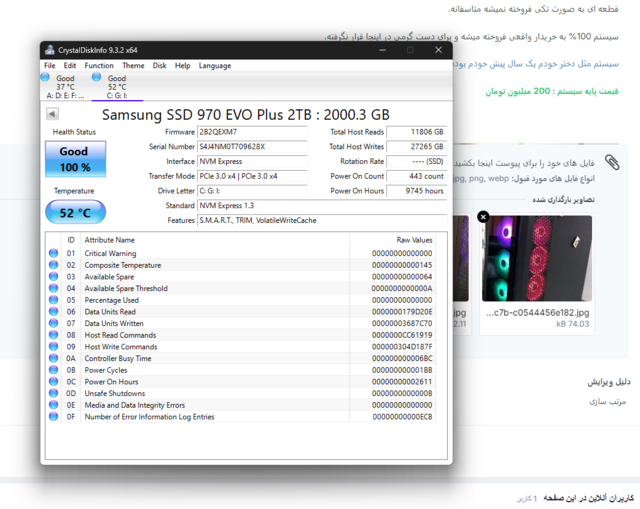Click the status circle beside Data Units Written
Screen dimensions: 640x509
click(x=53, y=323)
